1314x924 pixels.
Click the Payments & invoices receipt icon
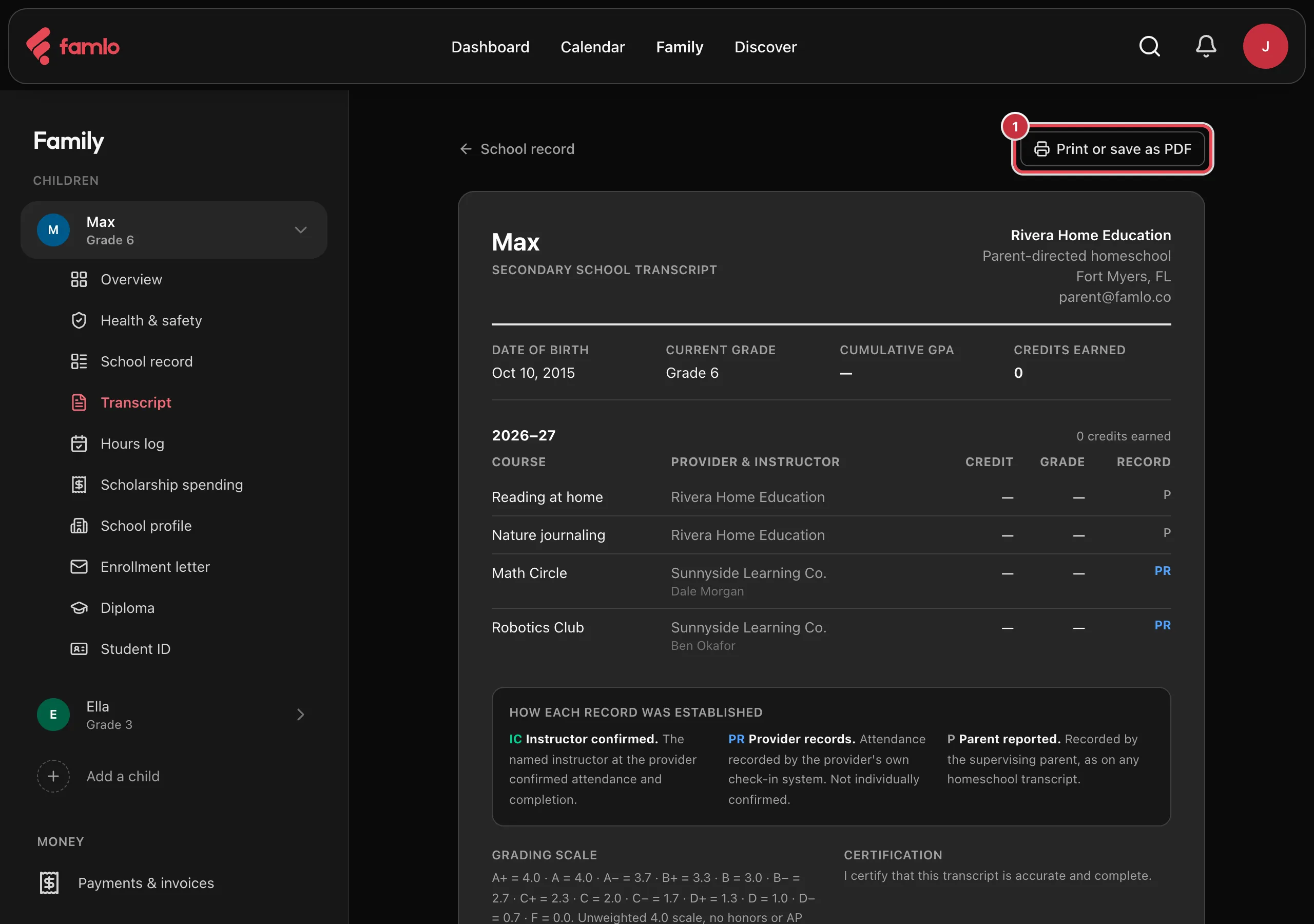(x=49, y=883)
